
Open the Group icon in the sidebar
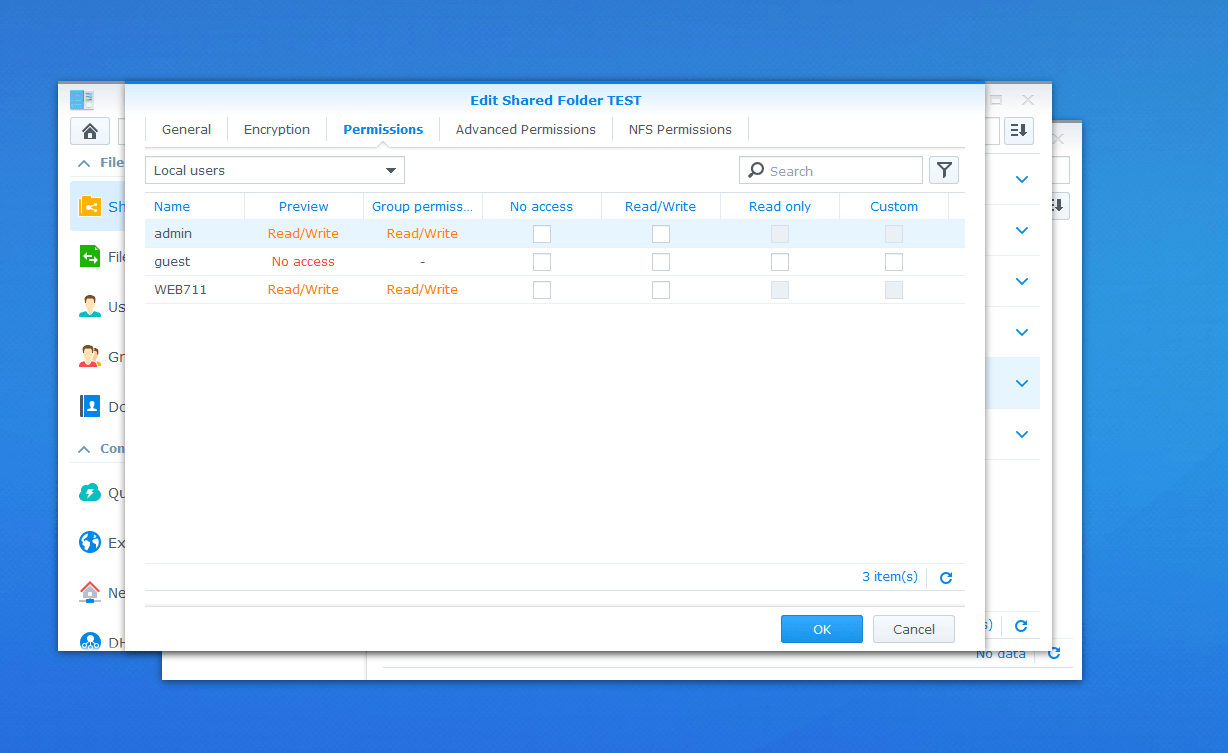[x=90, y=356]
